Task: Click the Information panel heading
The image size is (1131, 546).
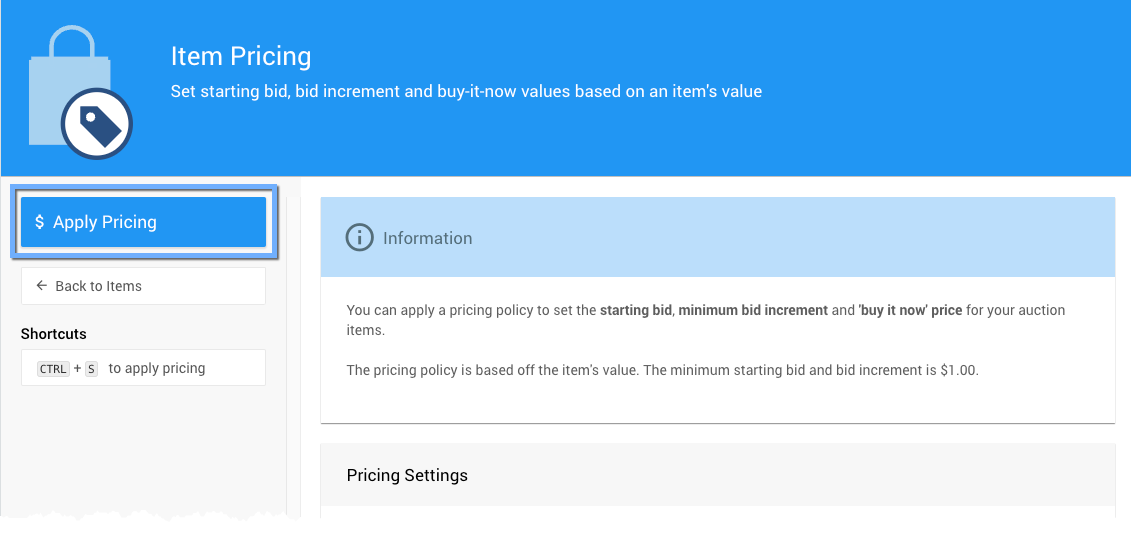Action: [427, 238]
